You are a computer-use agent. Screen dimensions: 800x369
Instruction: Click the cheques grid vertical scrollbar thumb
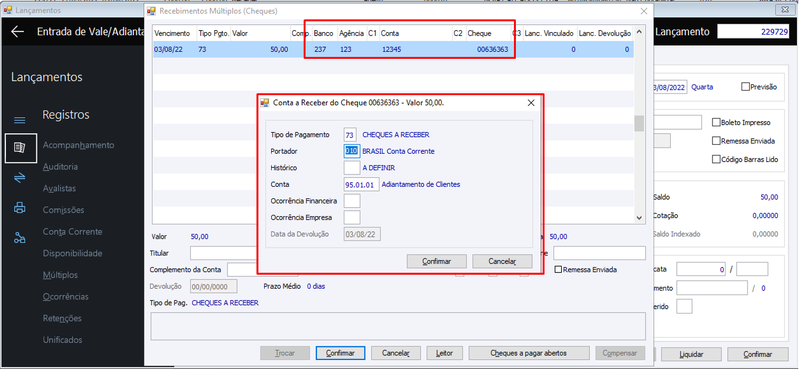(639, 124)
